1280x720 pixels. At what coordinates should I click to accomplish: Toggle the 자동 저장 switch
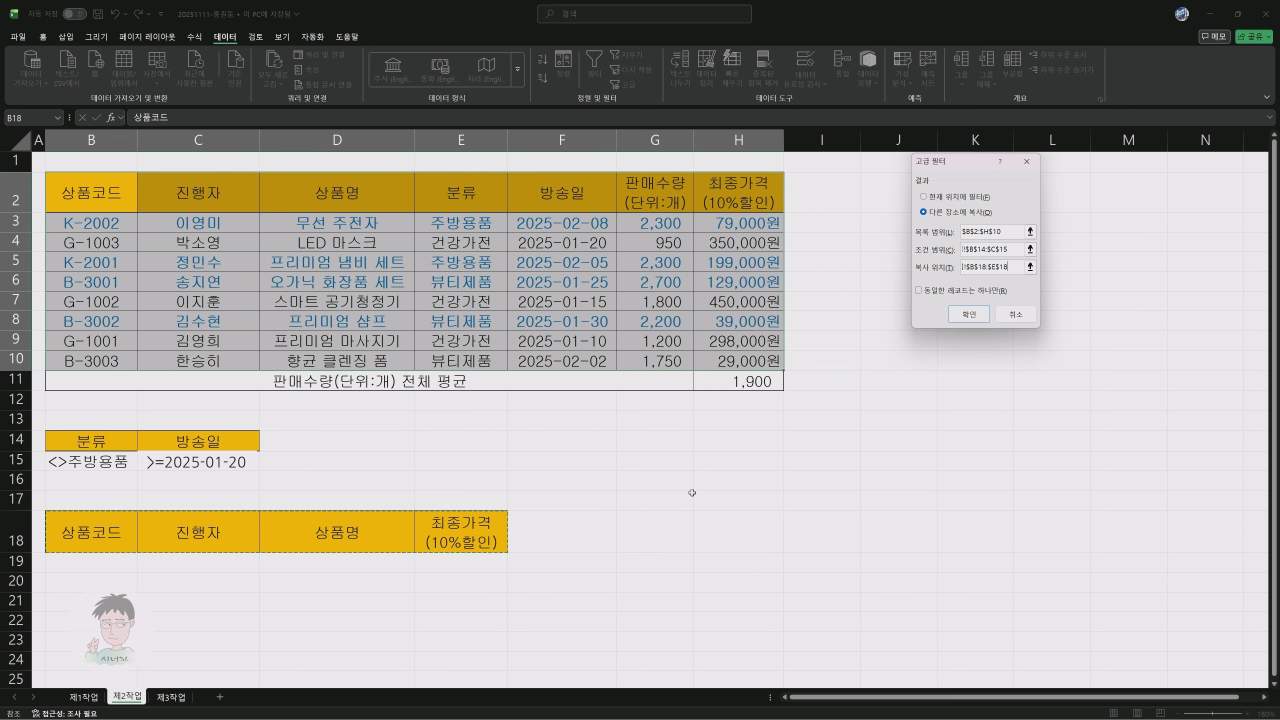point(74,14)
